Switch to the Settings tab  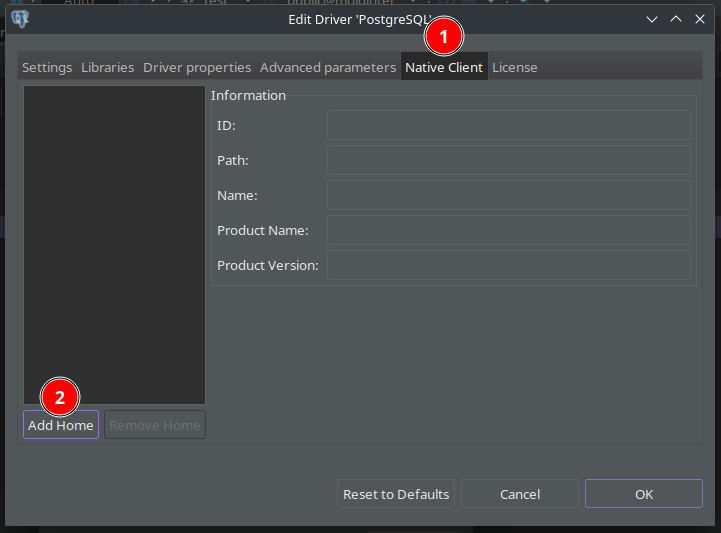coord(47,68)
